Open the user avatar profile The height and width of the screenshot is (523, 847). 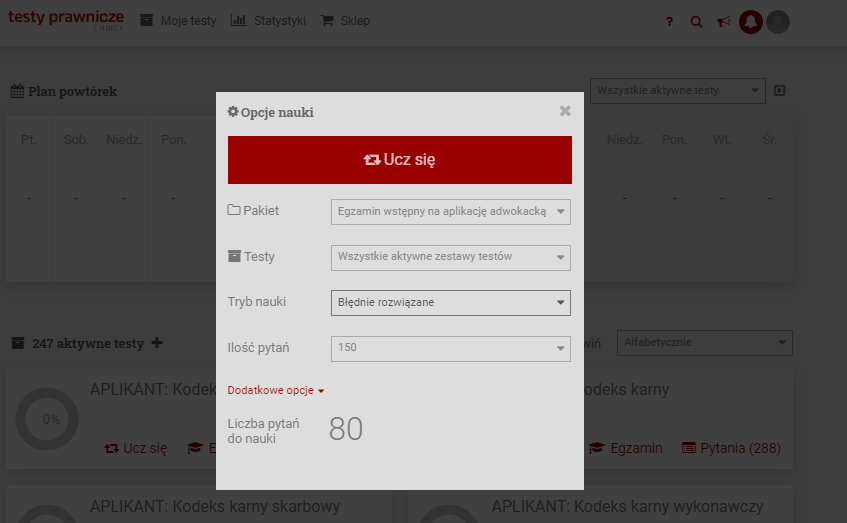778,22
